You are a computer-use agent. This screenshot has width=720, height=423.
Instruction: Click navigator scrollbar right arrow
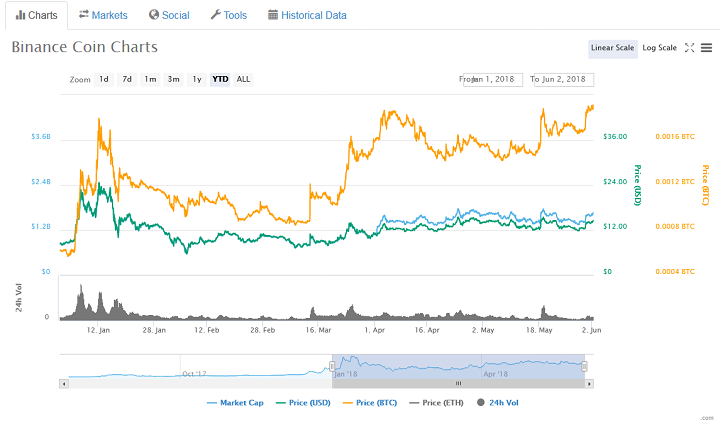(x=589, y=382)
